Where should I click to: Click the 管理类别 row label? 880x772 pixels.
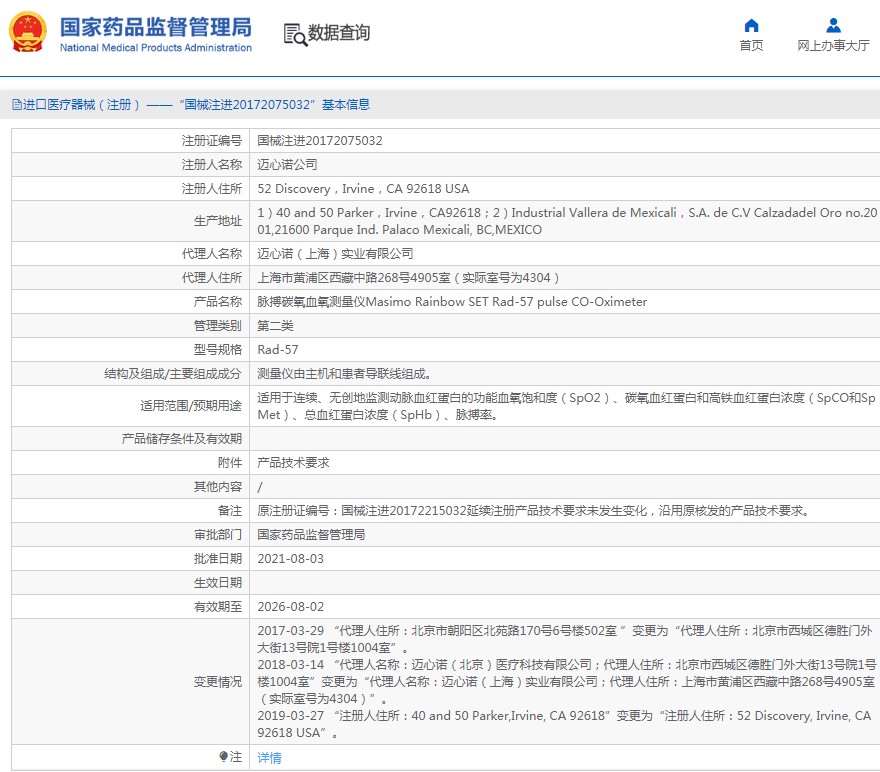coord(218,326)
